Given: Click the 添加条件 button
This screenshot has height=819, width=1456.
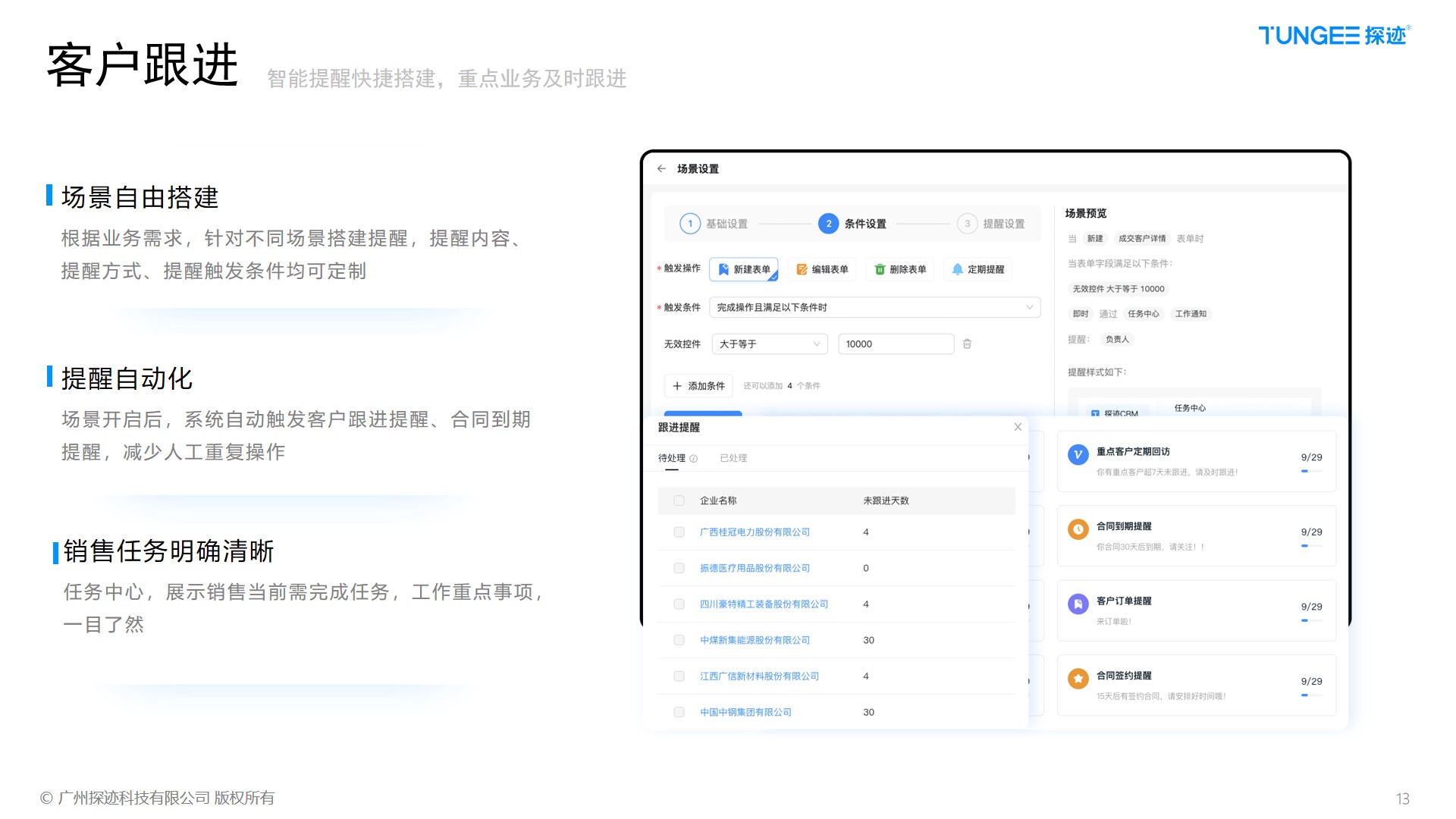Looking at the screenshot, I should 698,386.
